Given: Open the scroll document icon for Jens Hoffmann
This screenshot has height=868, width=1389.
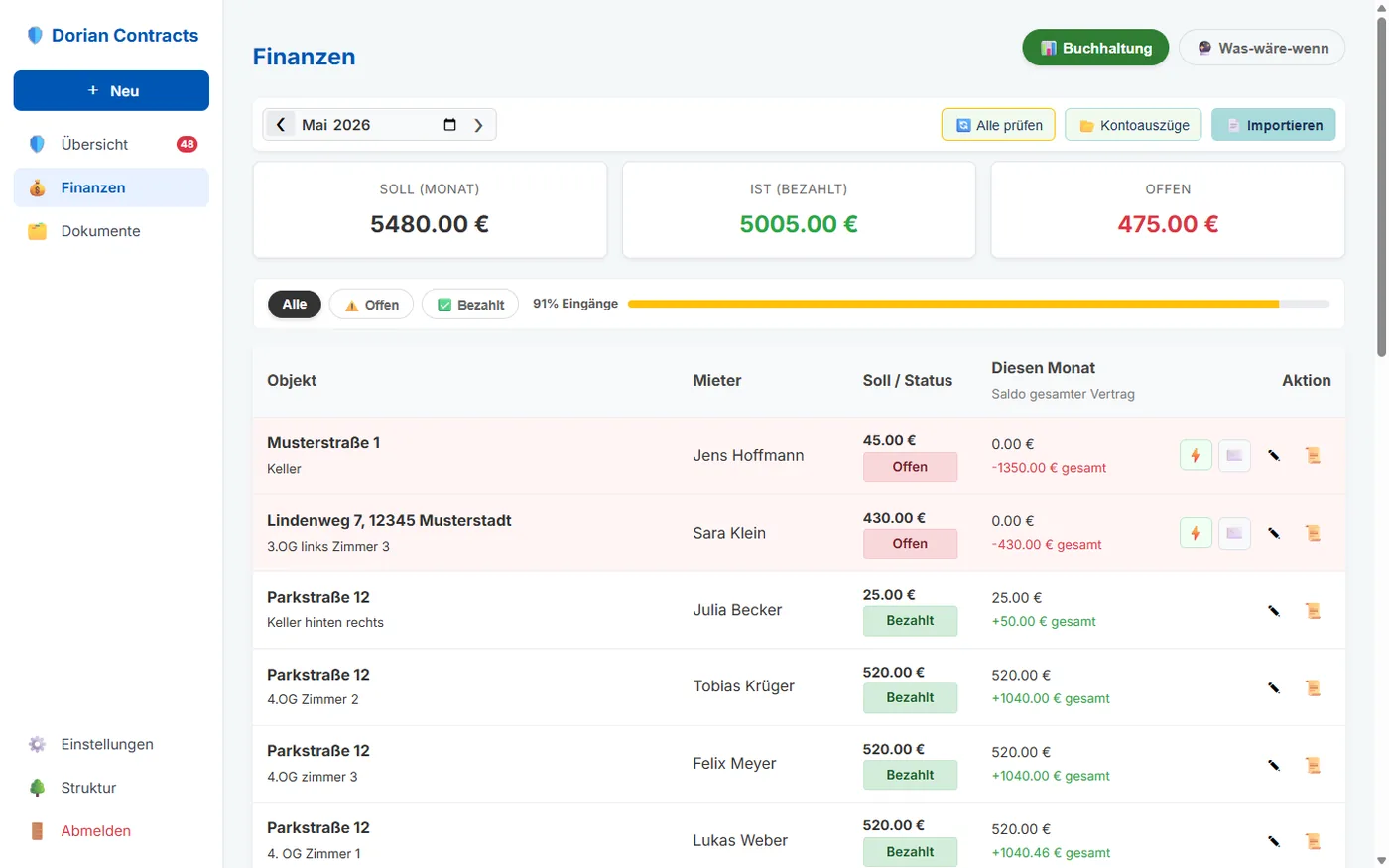Looking at the screenshot, I should (x=1313, y=456).
